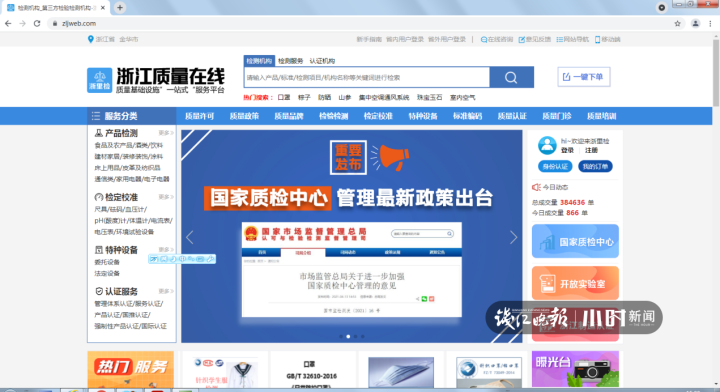Expand 特种设备 with 更多 link
The height and width of the screenshot is (392, 720).
[166, 249]
